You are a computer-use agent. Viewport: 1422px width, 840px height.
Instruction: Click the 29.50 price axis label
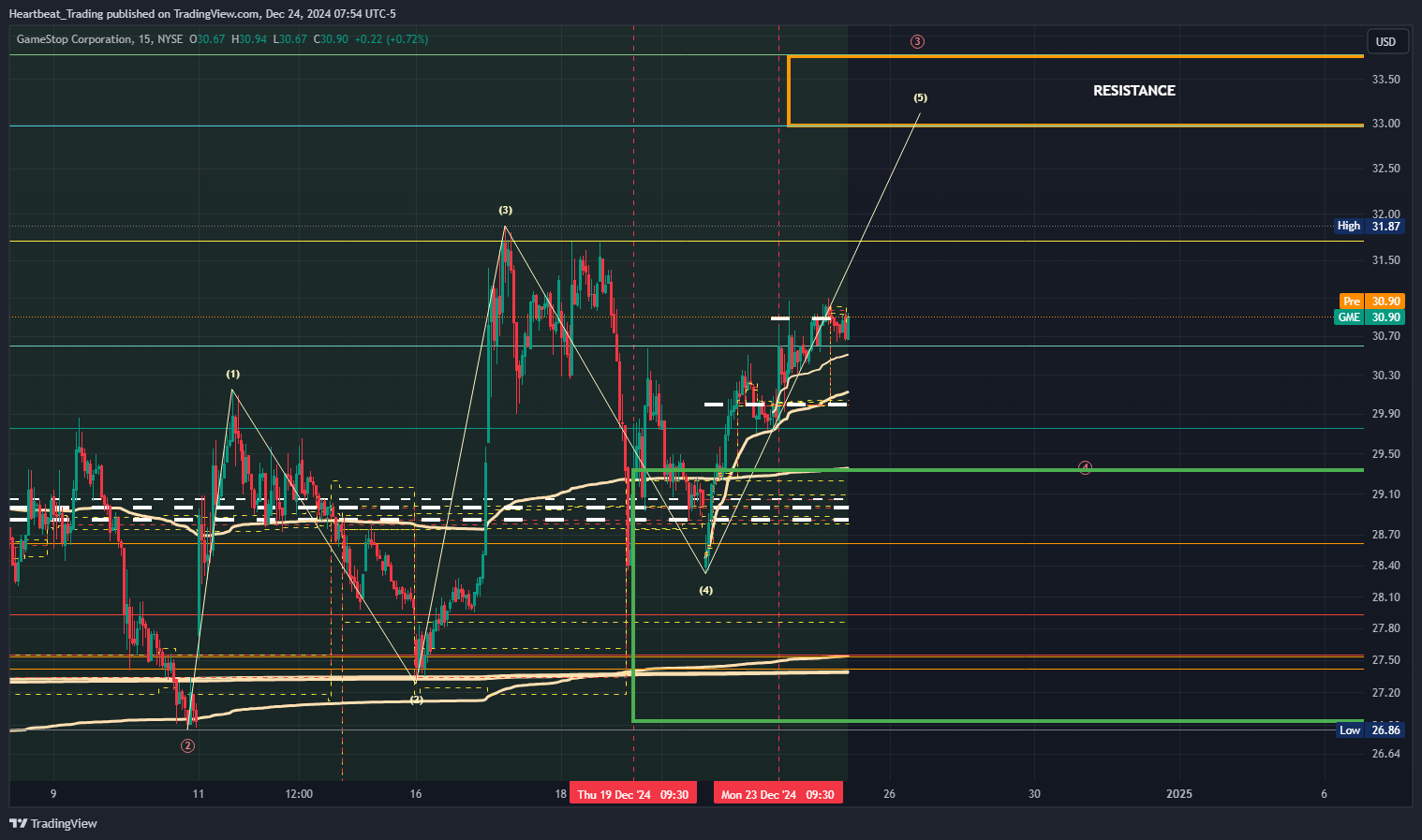[1385, 454]
